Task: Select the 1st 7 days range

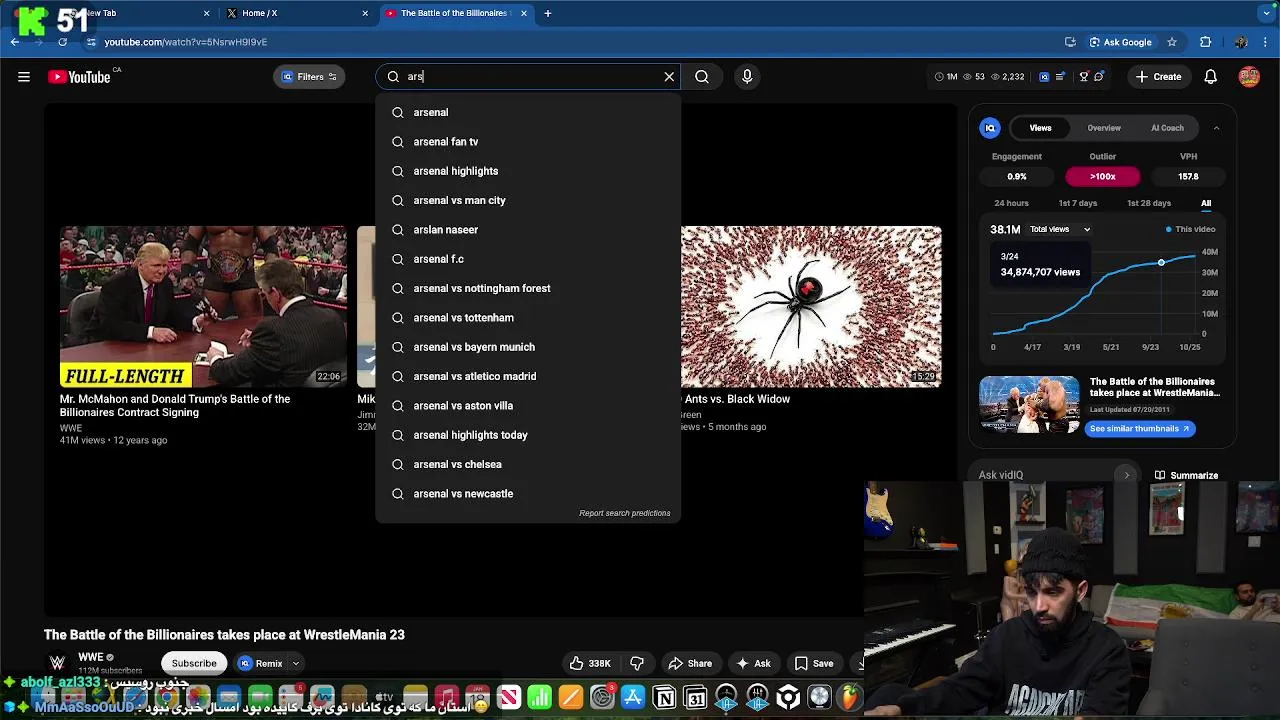Action: (1078, 203)
